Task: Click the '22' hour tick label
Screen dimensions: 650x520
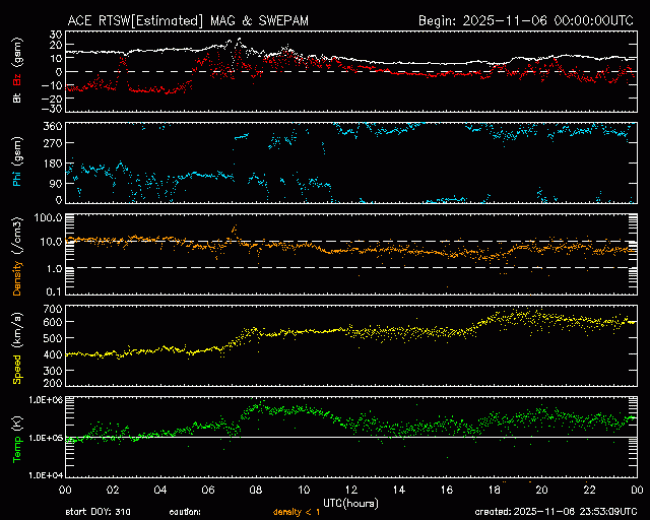Action: pos(589,490)
